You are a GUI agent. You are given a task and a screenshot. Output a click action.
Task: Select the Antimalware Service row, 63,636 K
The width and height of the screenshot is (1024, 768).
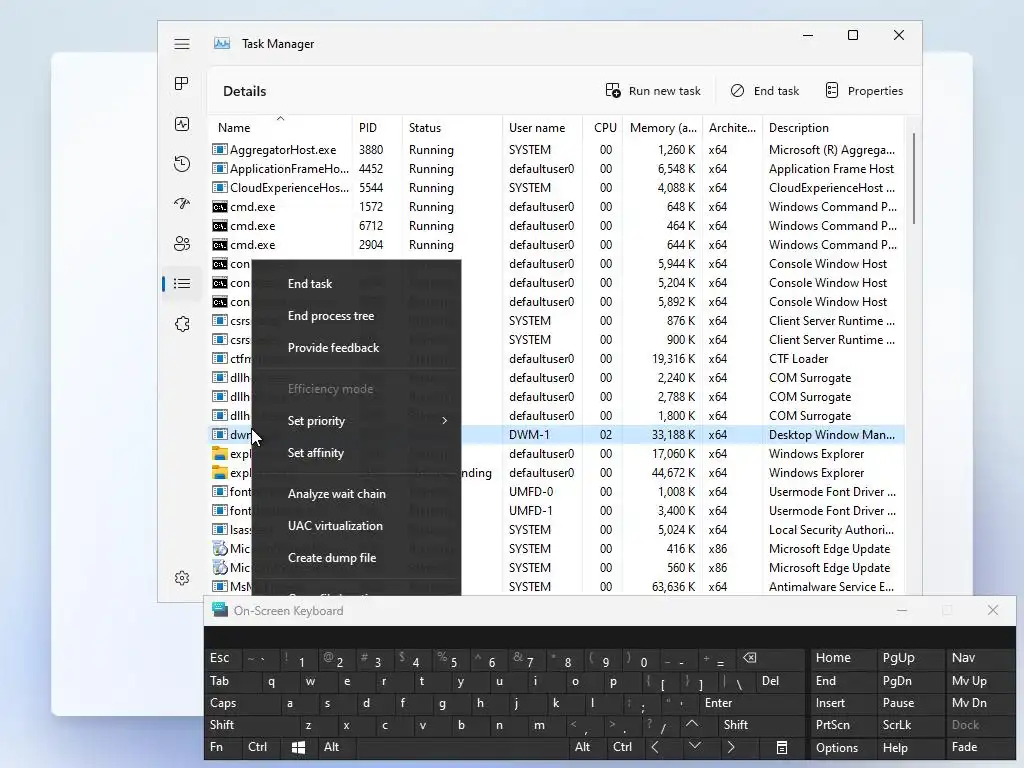[557, 586]
